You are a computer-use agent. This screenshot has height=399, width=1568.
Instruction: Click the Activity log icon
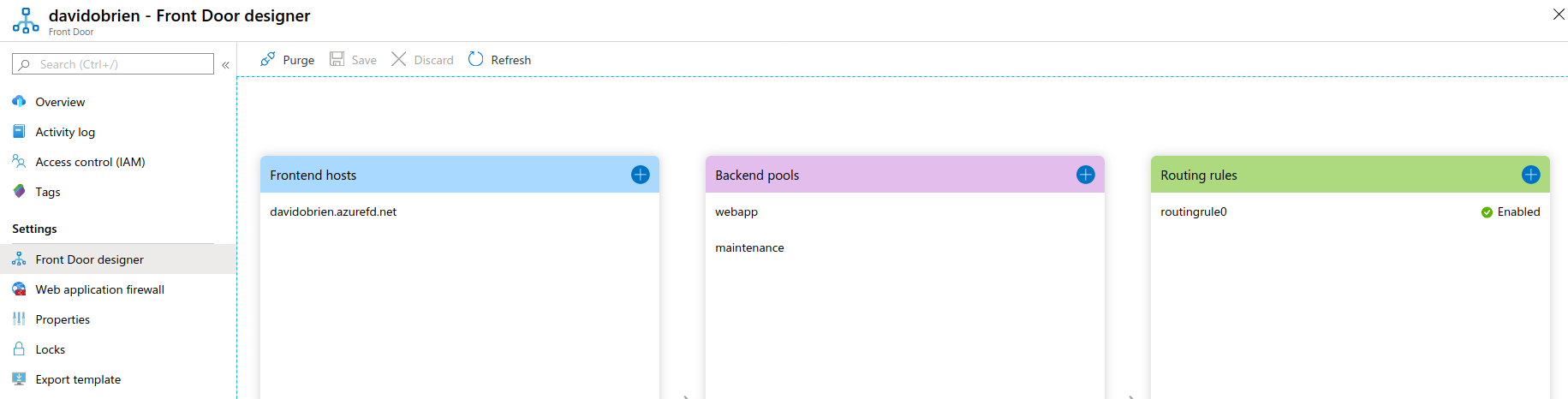tap(19, 131)
